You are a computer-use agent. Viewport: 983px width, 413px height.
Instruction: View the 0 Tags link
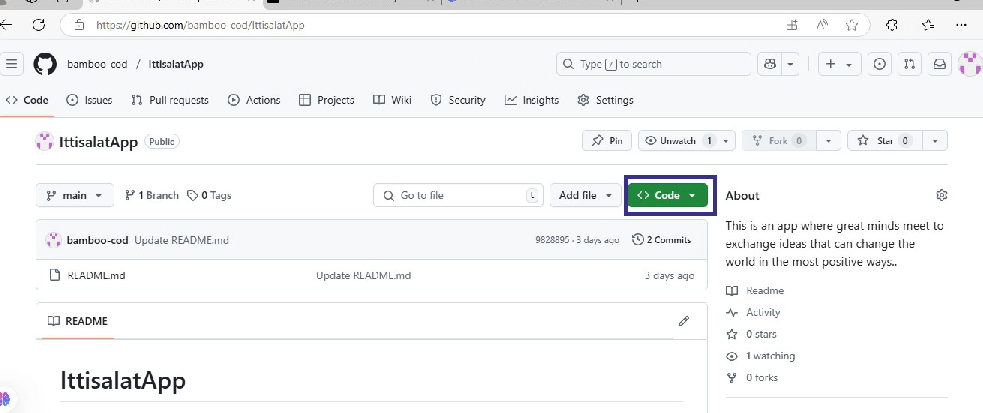pos(209,196)
